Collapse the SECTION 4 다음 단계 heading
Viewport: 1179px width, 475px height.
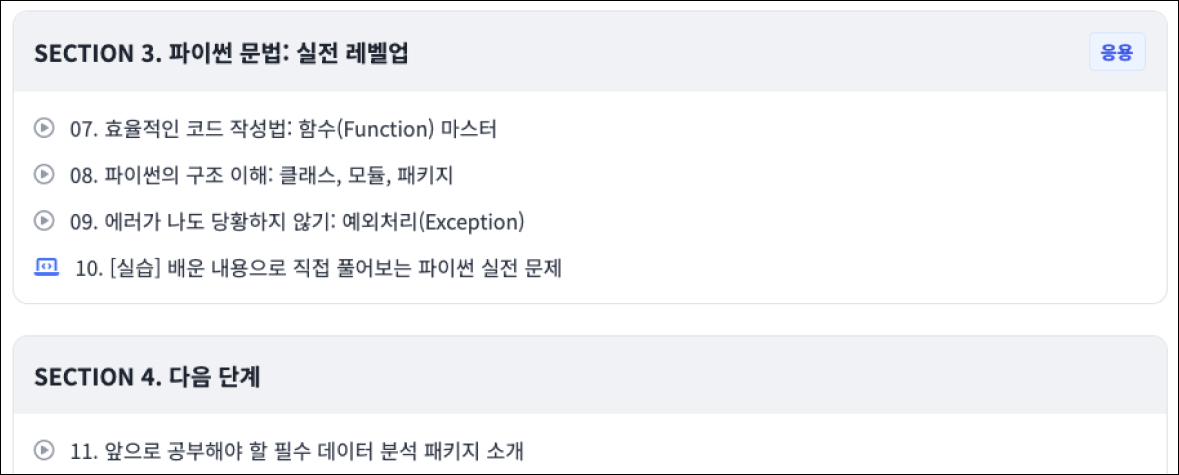155,378
